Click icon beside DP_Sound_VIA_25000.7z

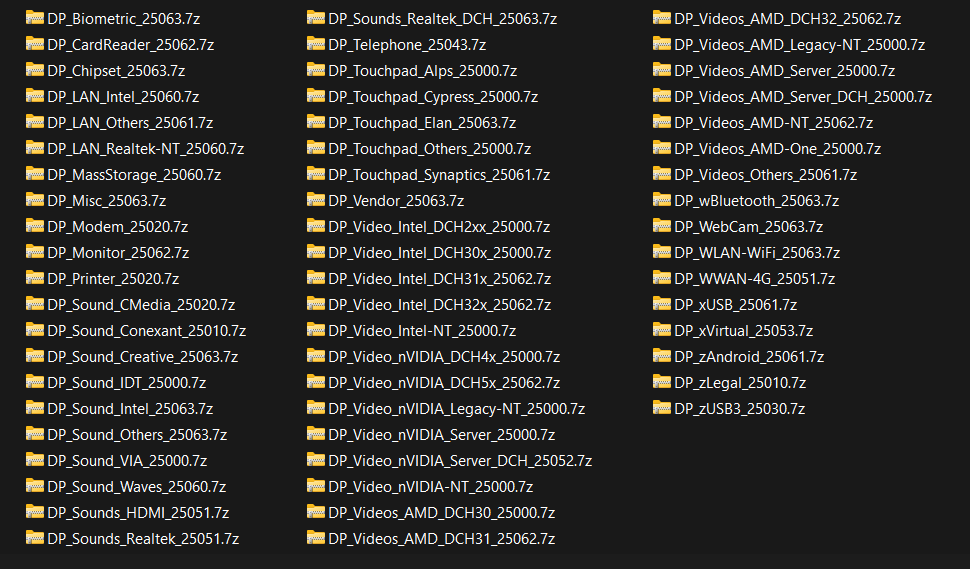[x=35, y=459]
